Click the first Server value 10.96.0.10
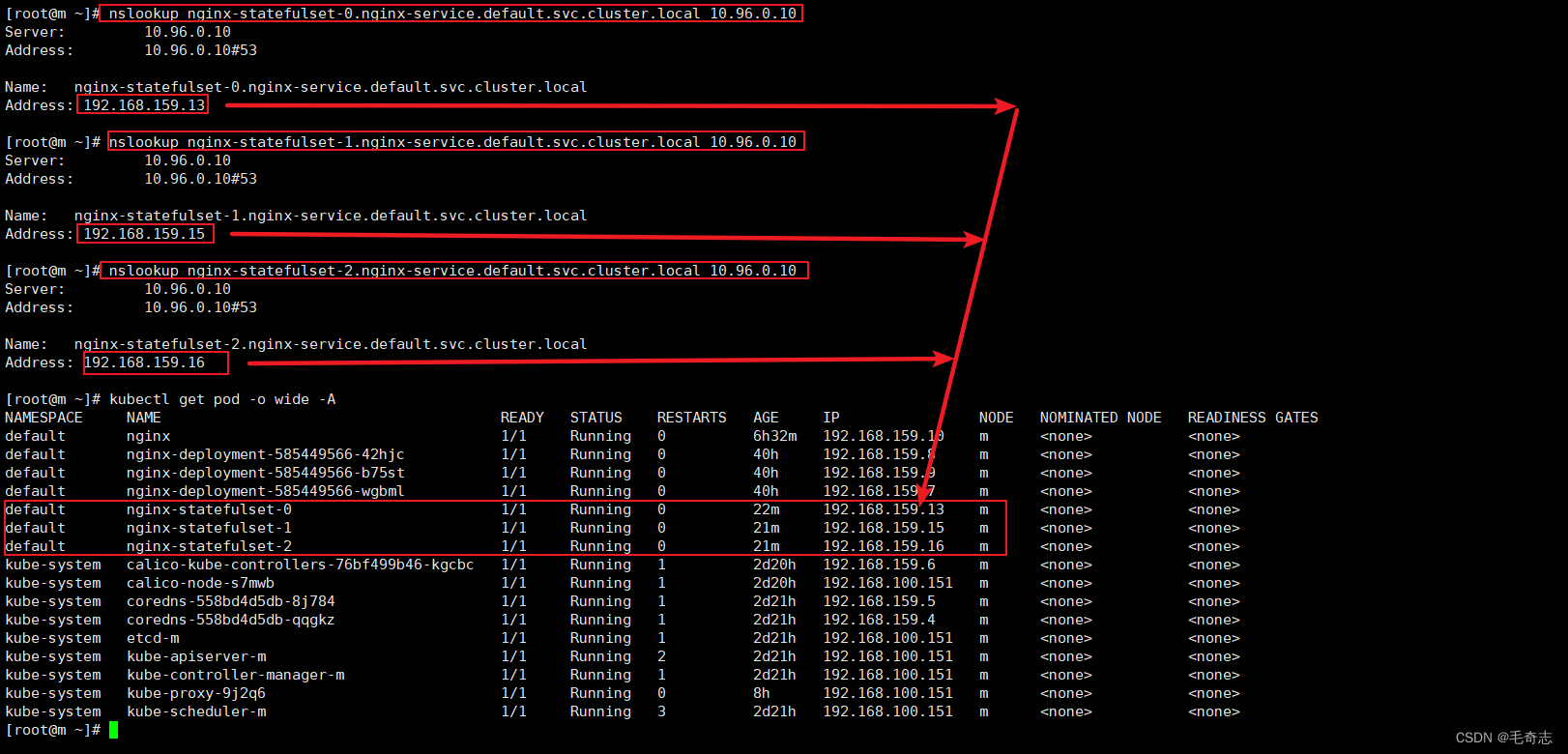Image resolution: width=1568 pixels, height=754 pixels. click(188, 32)
